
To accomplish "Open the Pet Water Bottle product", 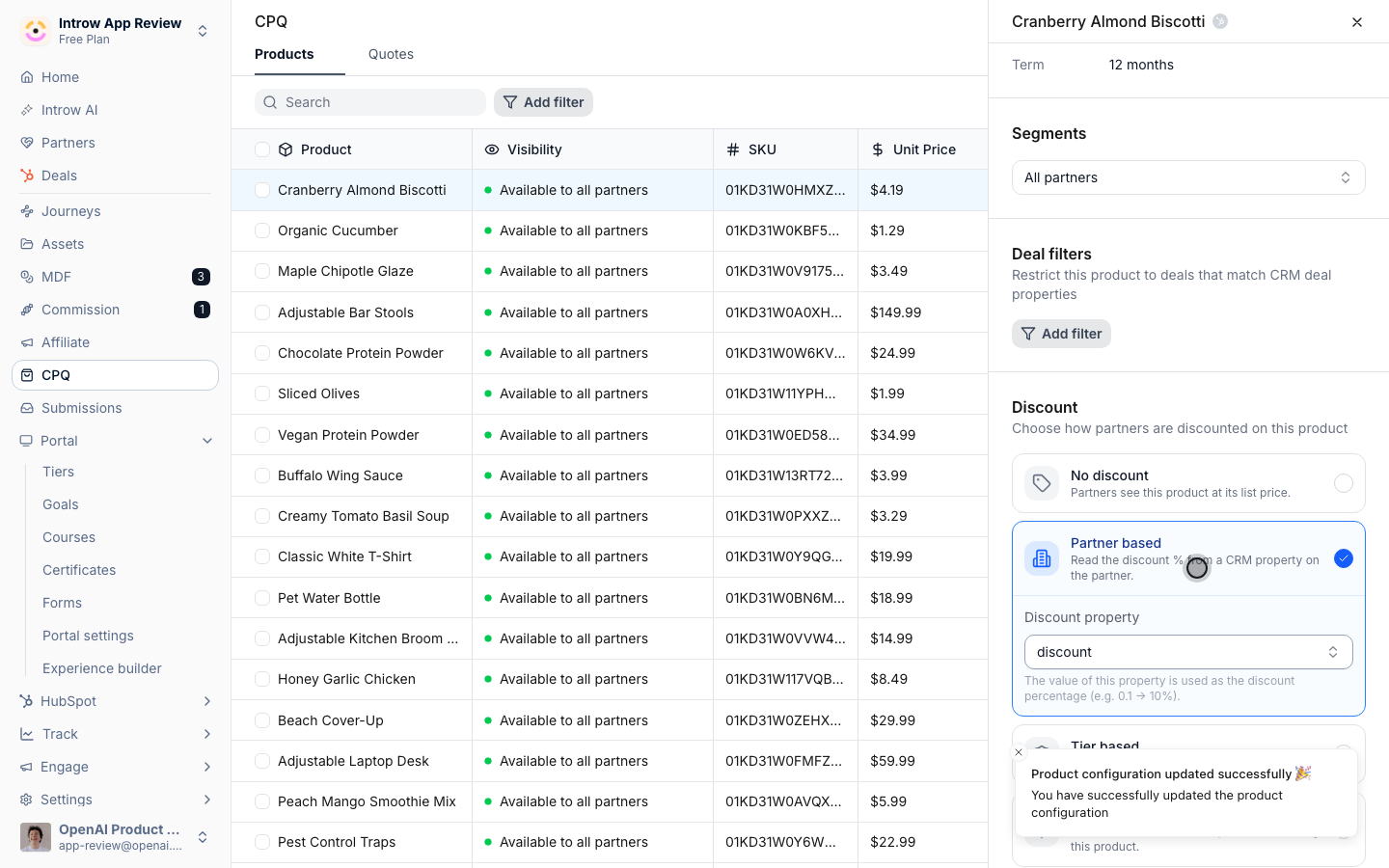I will pos(329,598).
